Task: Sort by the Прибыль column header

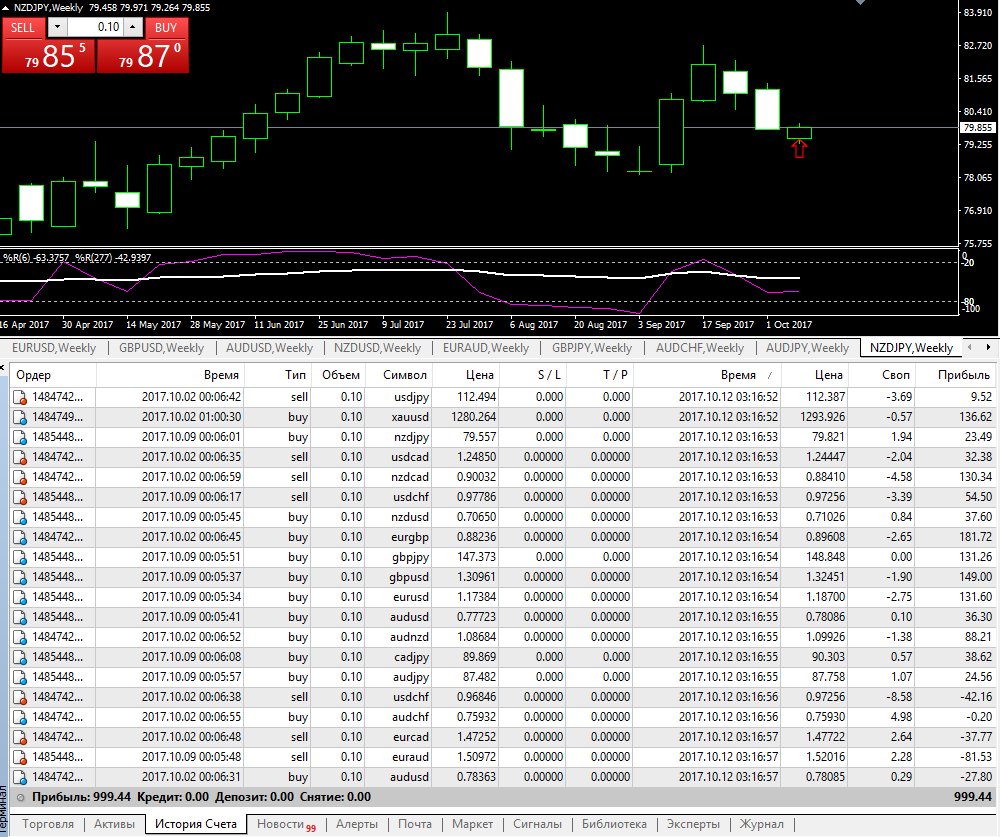Action: [963, 375]
